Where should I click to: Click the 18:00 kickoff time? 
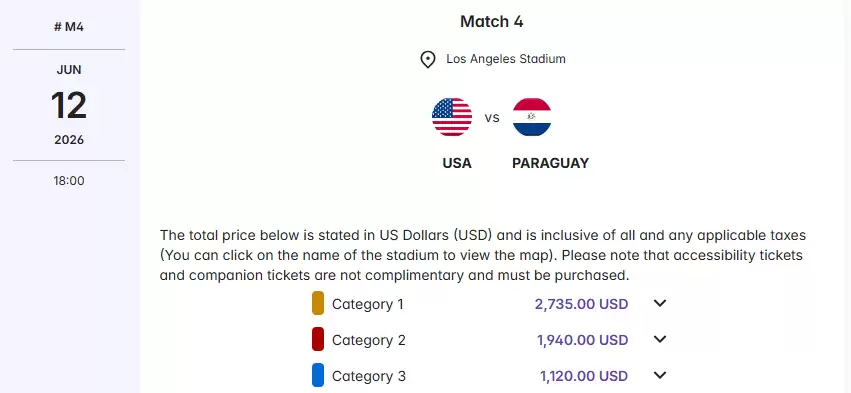[69, 181]
